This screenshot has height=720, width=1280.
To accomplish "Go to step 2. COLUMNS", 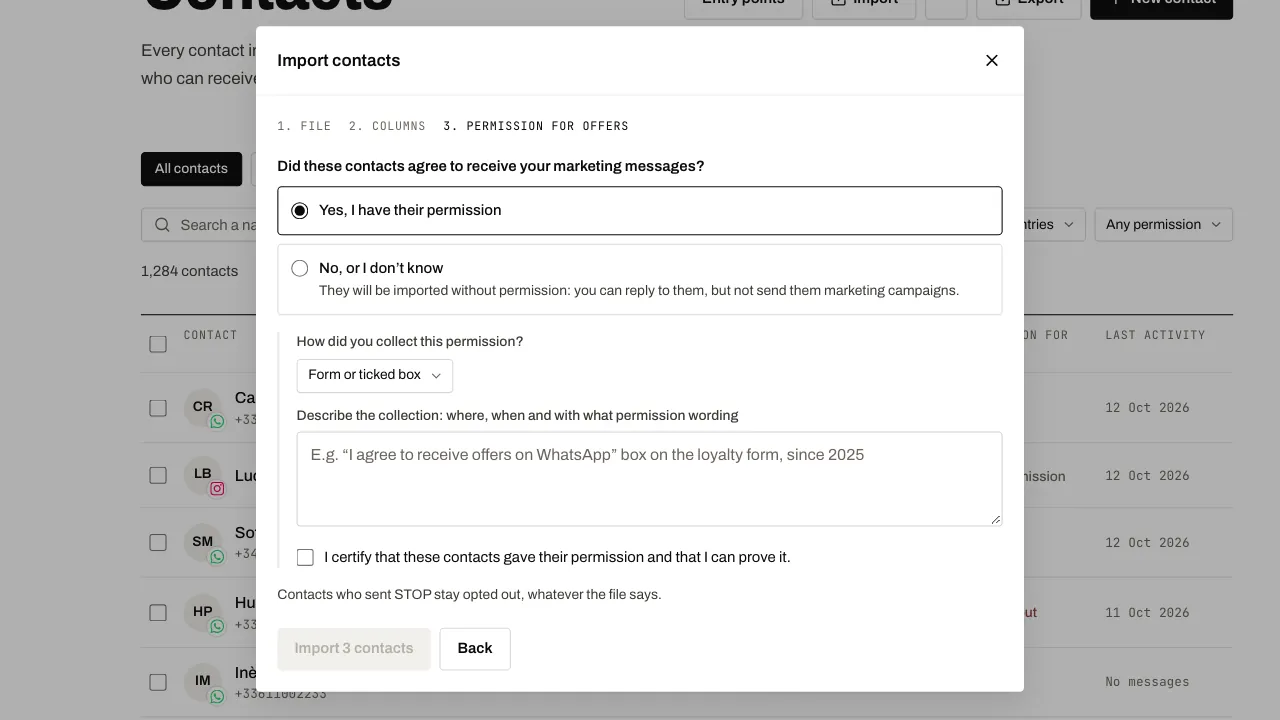I will click(387, 126).
